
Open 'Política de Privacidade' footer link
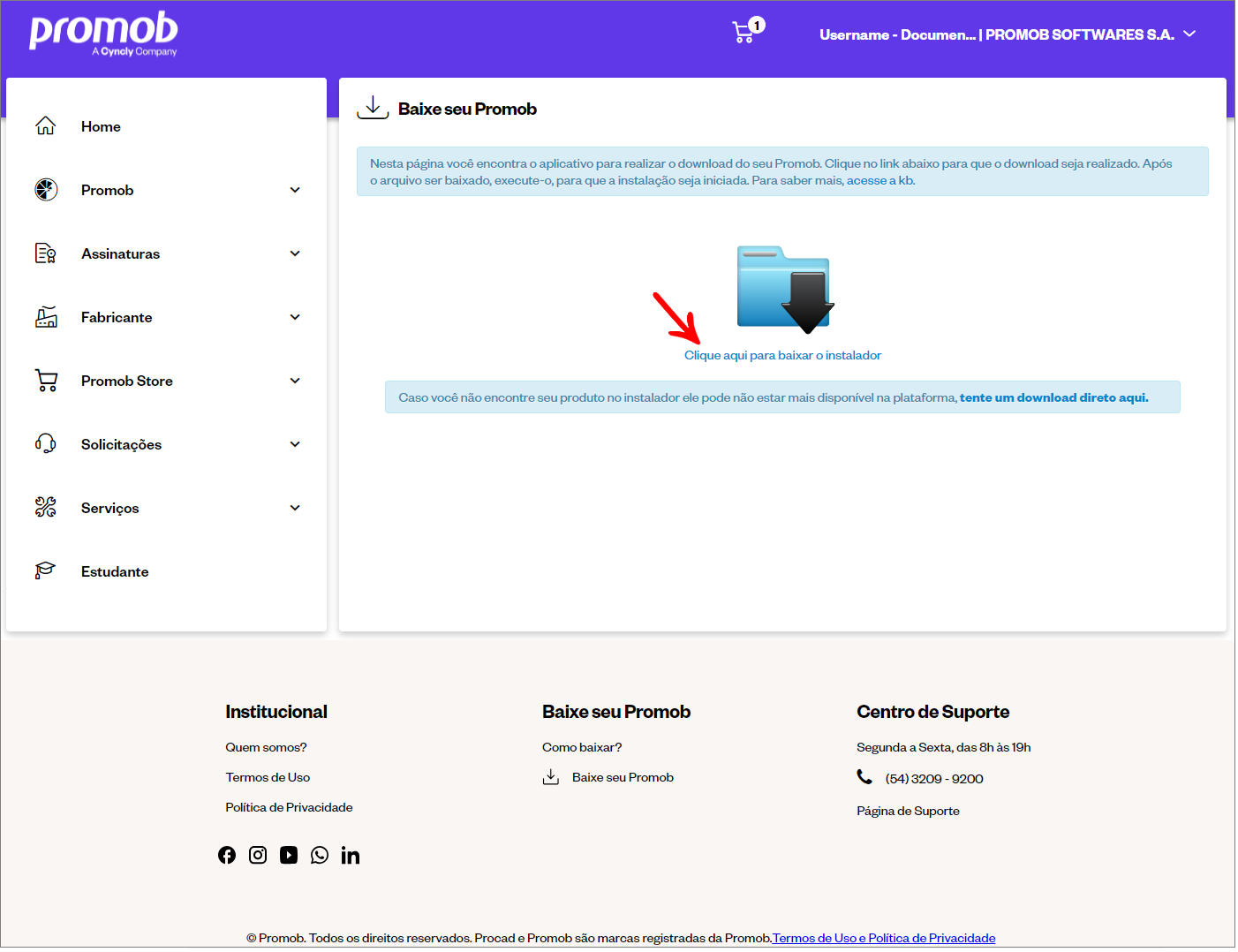click(x=289, y=807)
